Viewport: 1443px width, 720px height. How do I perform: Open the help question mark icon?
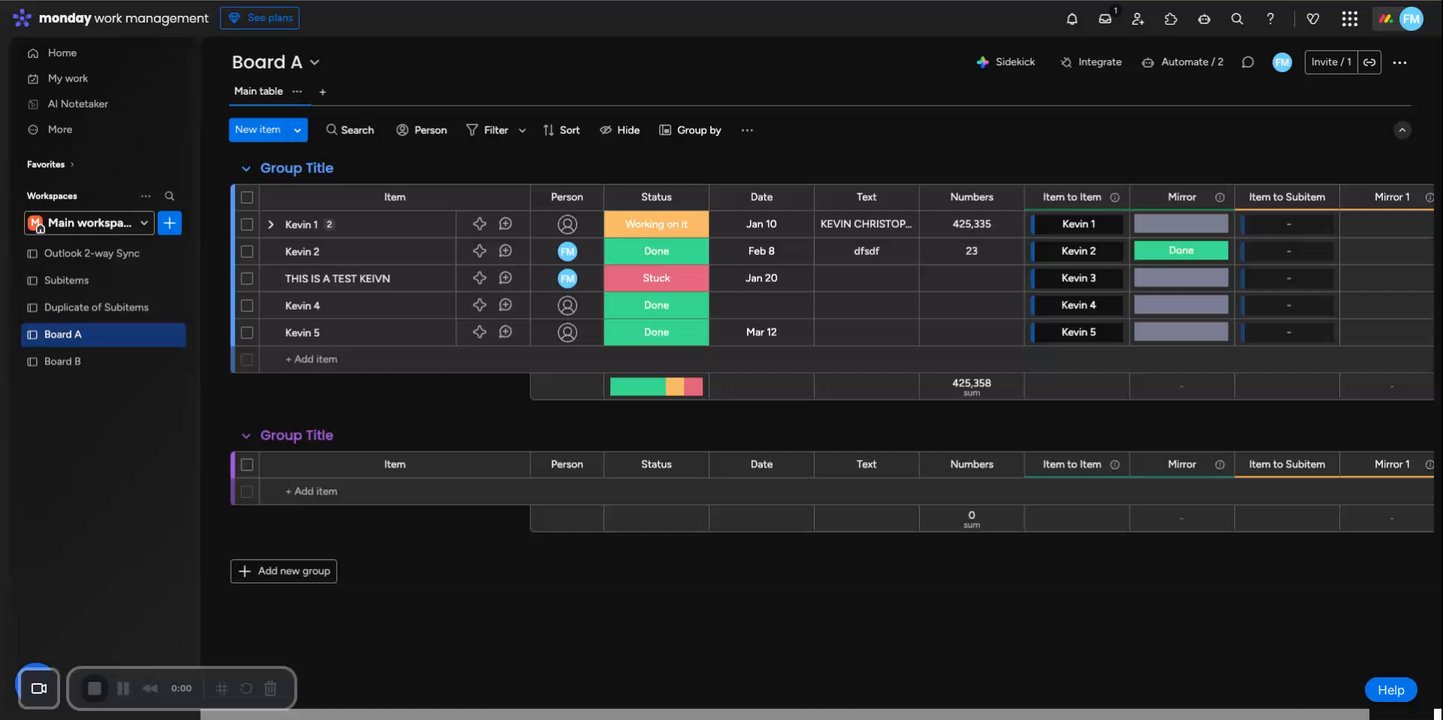(x=1270, y=19)
